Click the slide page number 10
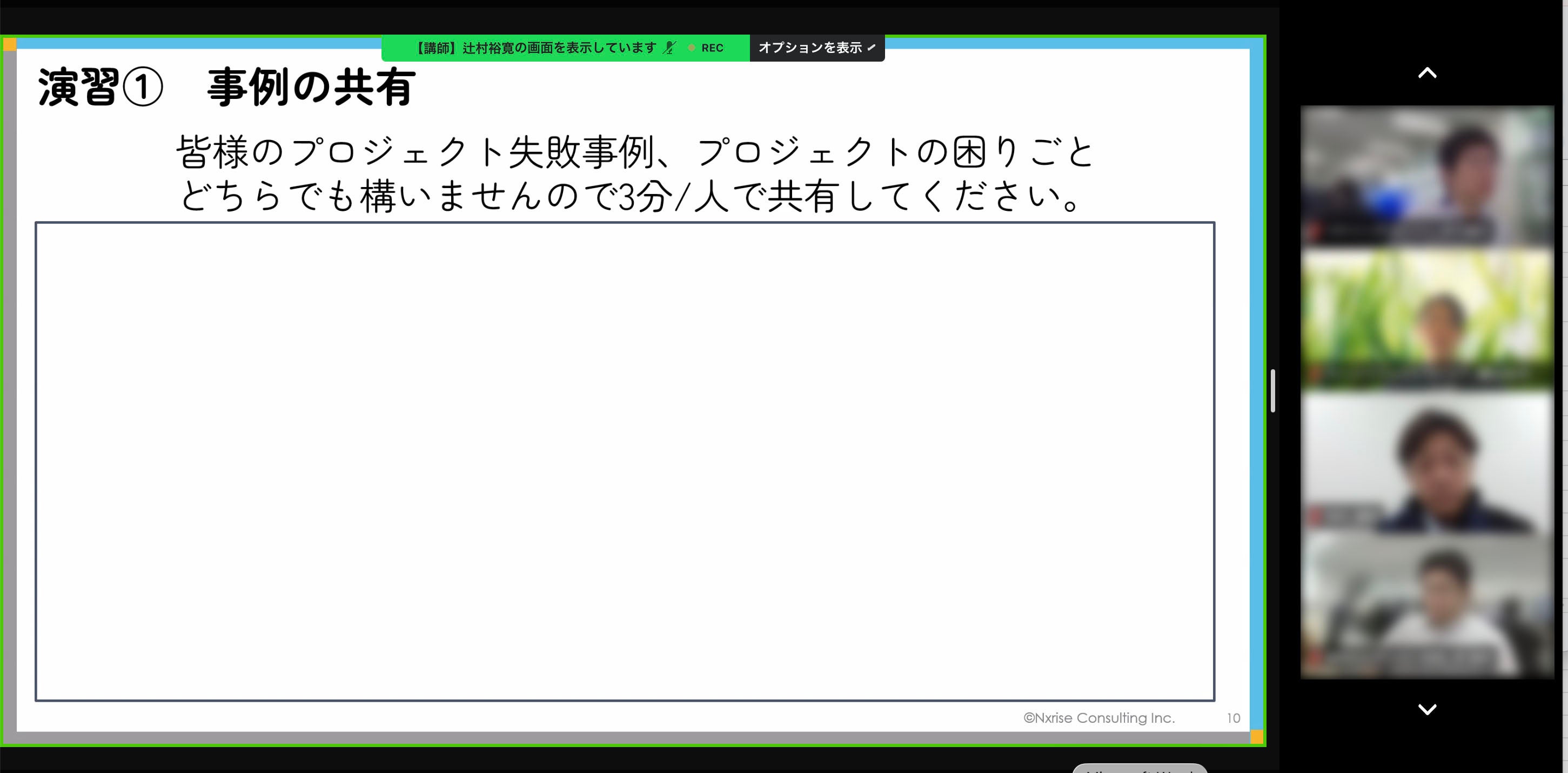 click(1233, 718)
